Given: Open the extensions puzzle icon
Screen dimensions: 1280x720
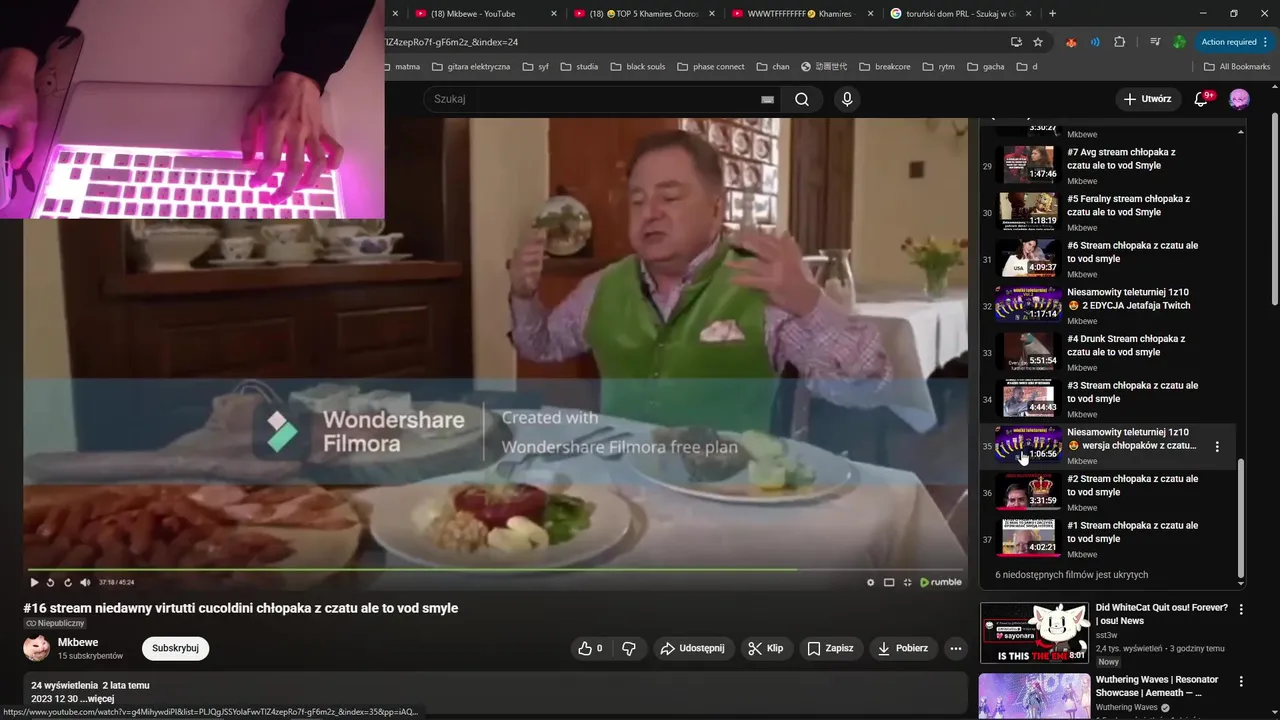Looking at the screenshot, I should (x=1119, y=42).
